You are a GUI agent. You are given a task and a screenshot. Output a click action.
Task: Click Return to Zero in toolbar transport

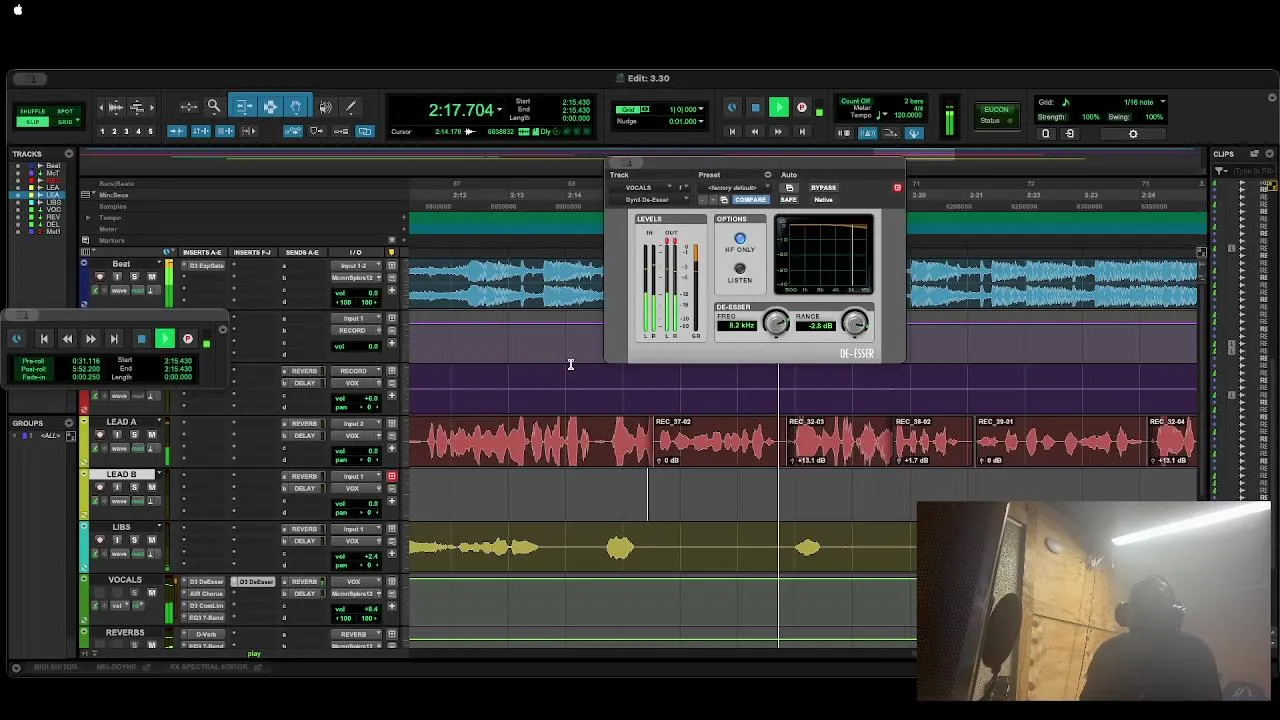click(732, 131)
